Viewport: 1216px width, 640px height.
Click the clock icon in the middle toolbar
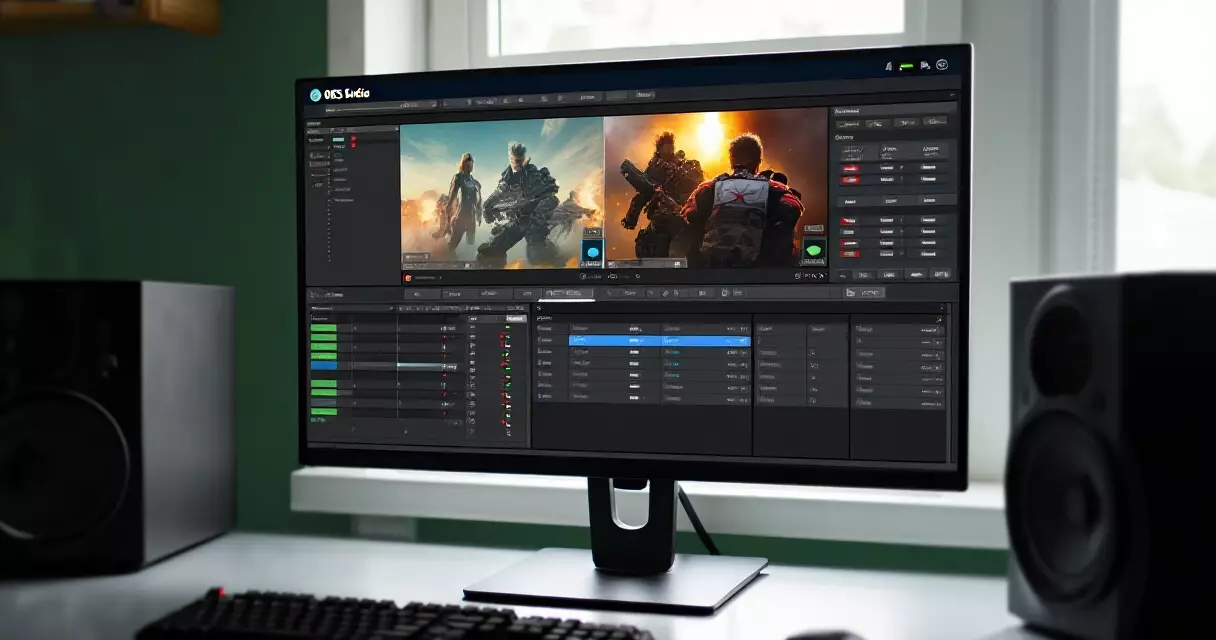[725, 292]
